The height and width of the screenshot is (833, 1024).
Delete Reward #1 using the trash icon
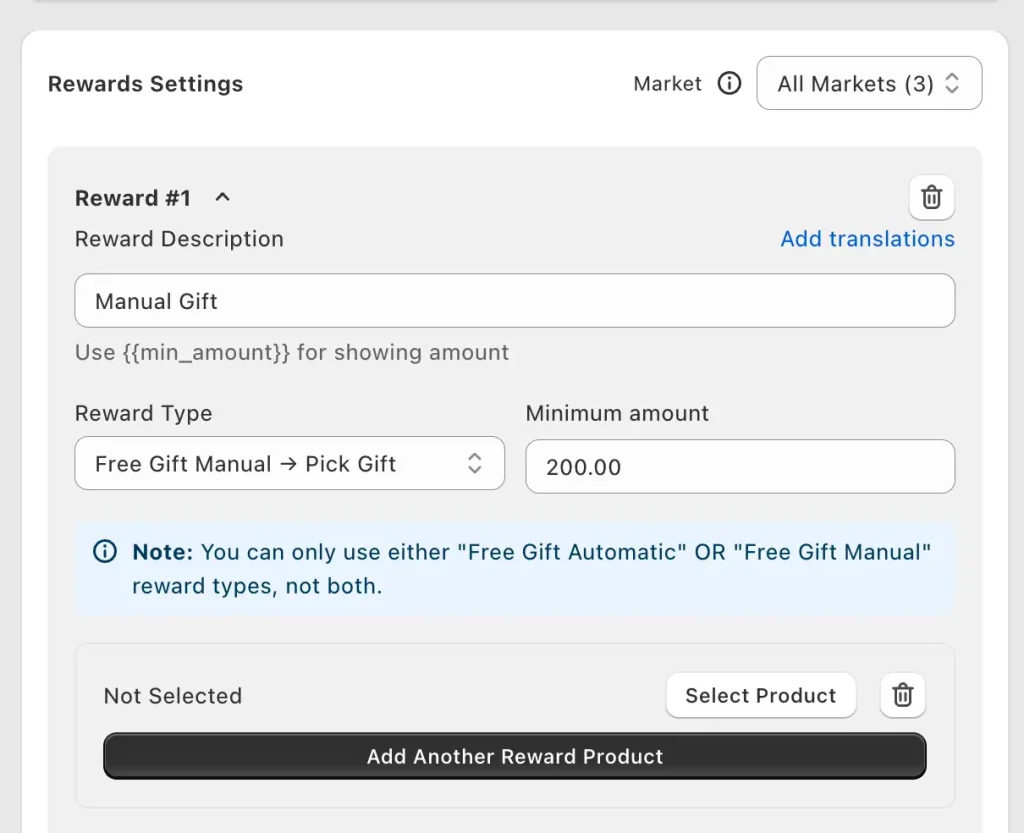click(x=931, y=198)
